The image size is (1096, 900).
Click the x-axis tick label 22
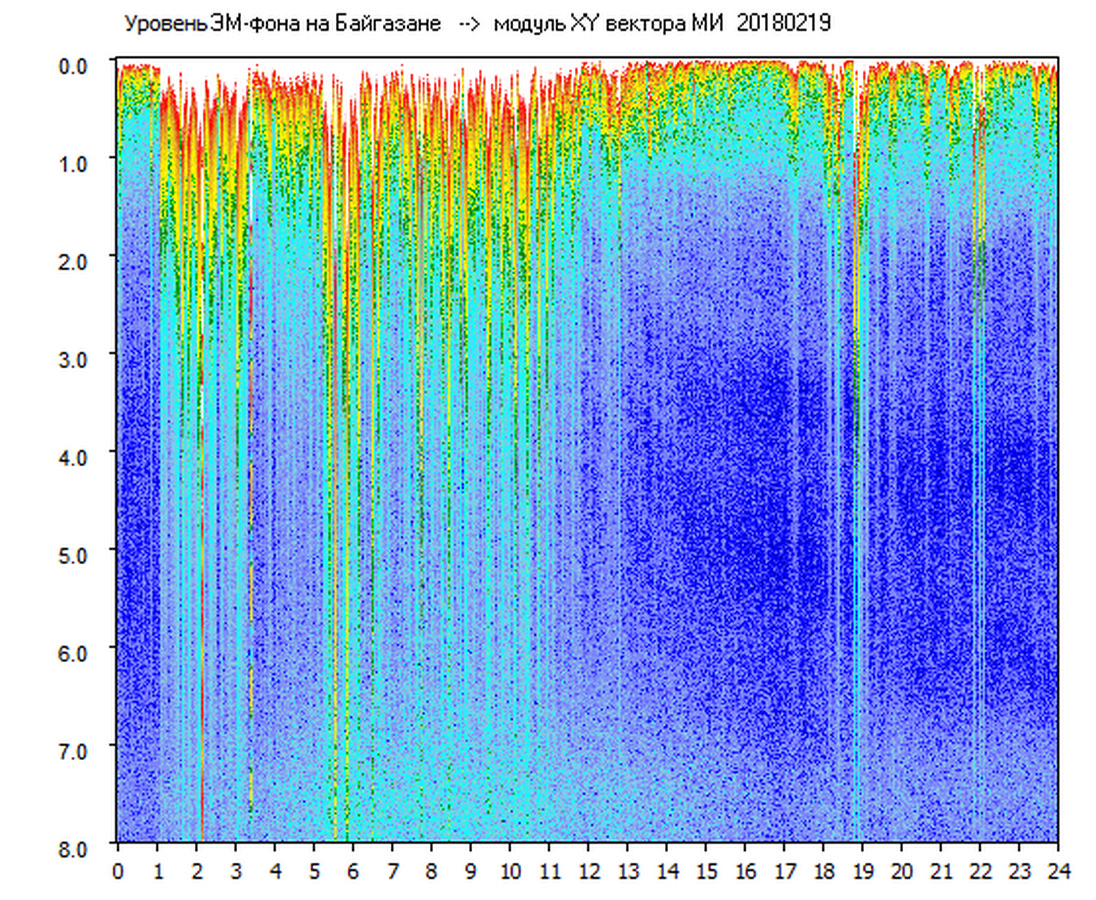pos(981,871)
